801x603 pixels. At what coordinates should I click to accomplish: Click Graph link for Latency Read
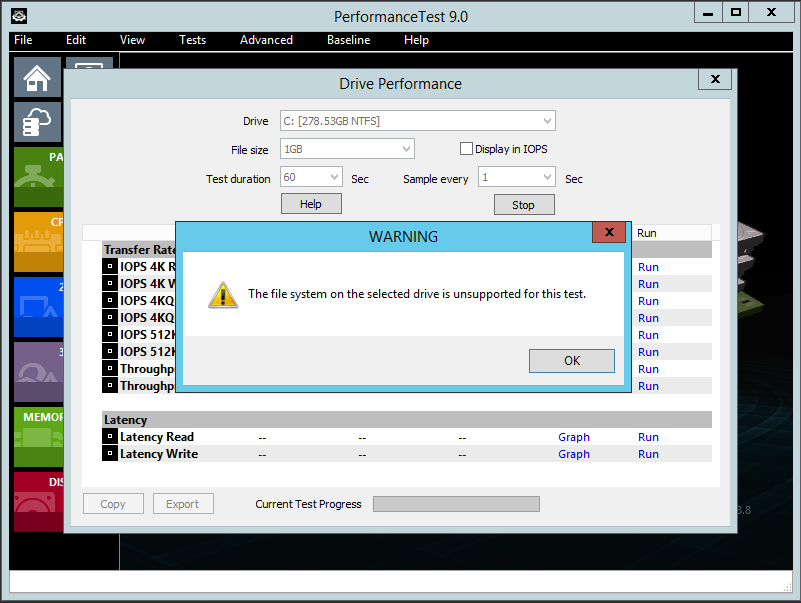click(574, 437)
